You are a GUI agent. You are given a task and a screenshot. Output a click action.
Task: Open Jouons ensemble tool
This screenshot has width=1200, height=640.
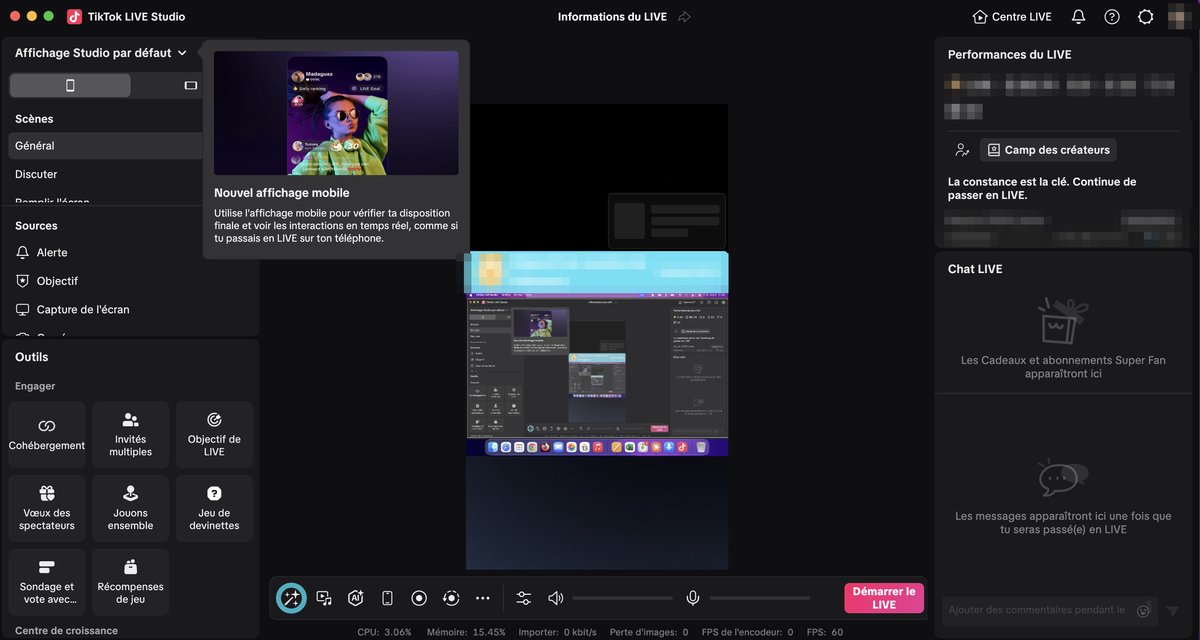[x=130, y=509]
